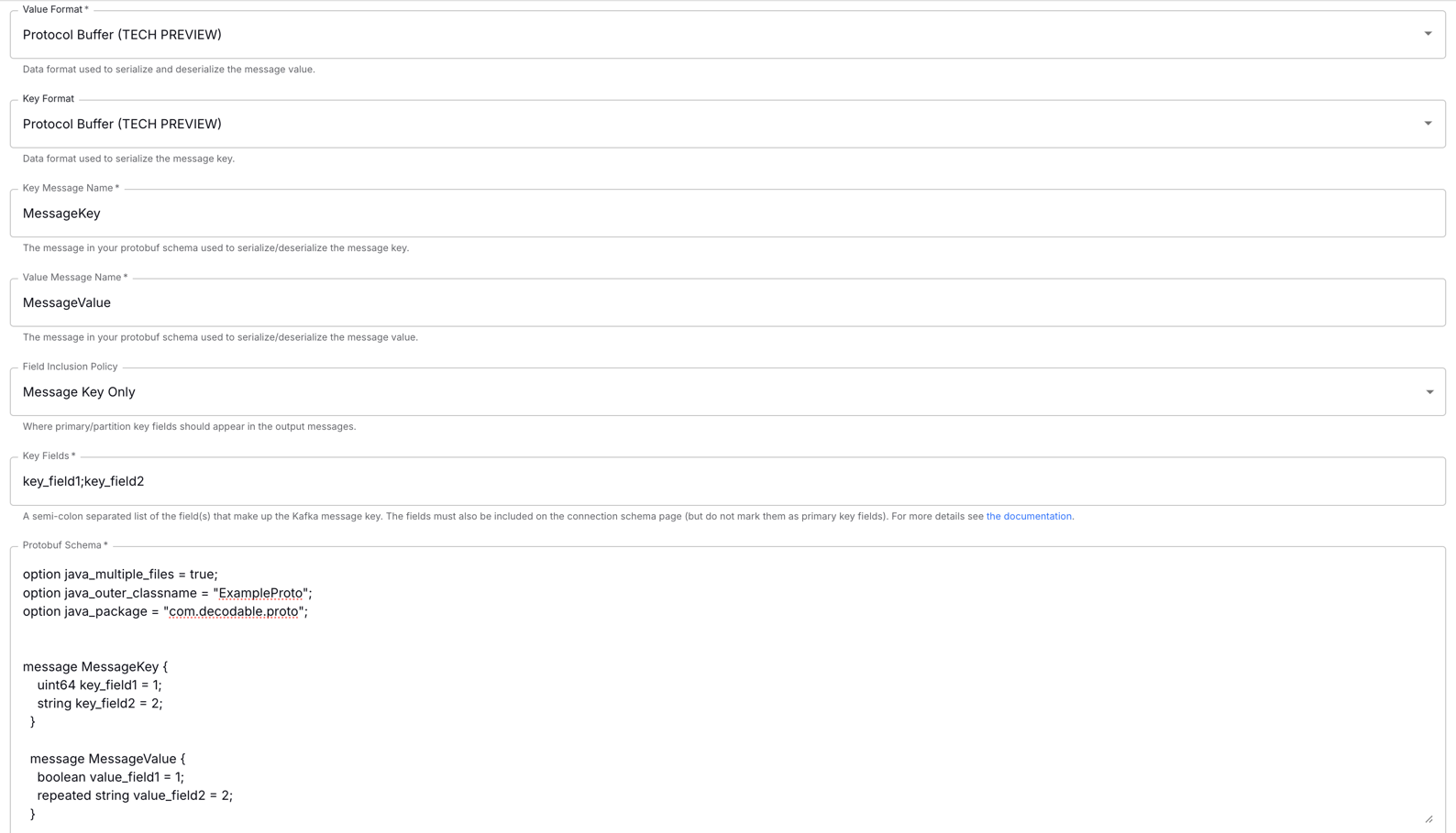Click the underlined 'ExampleProto' word
Viewport: 1456px width, 833px height.
pos(260,594)
